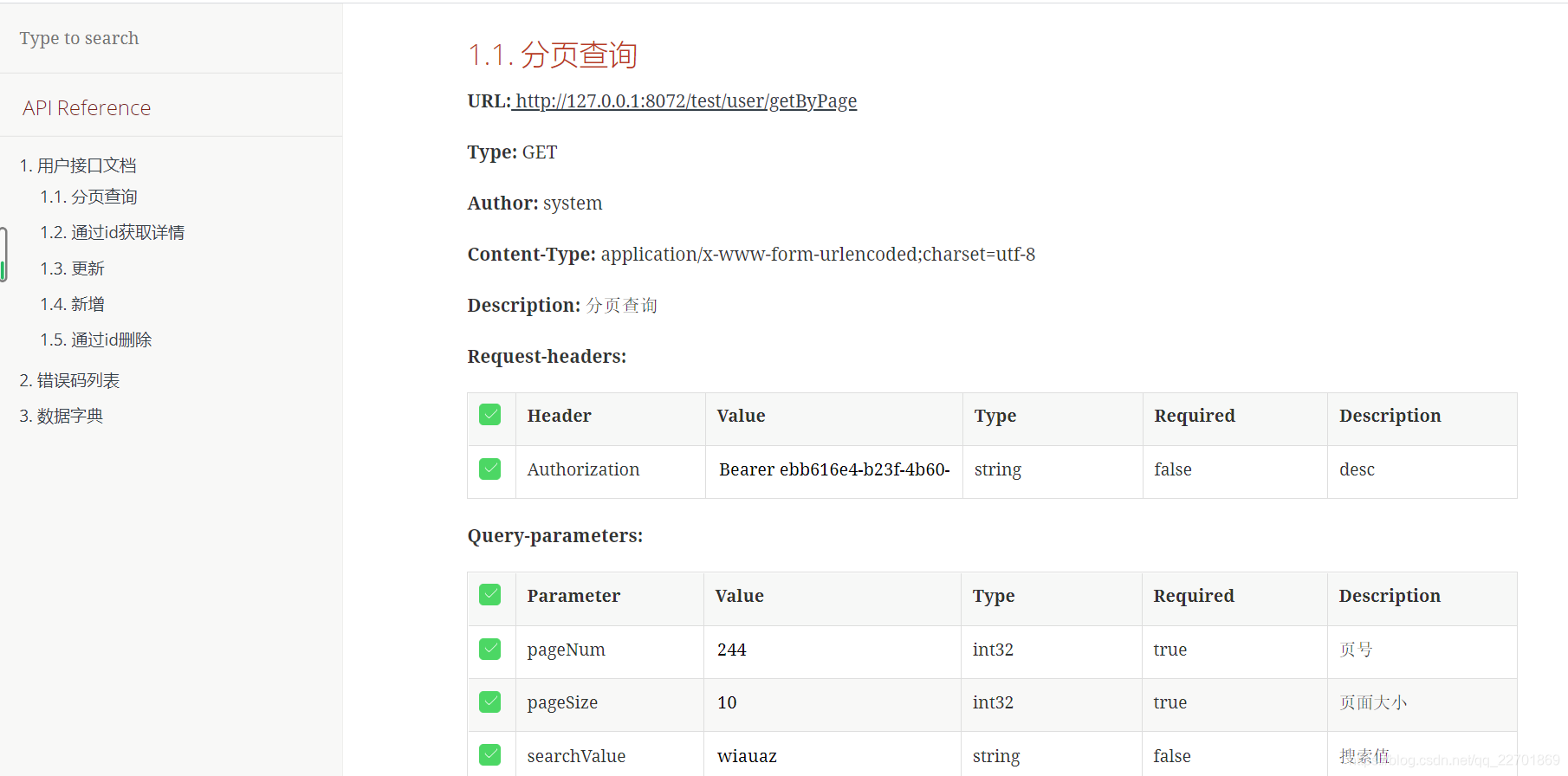Toggle the select-all checkbox in Request-headers table
The width and height of the screenshot is (1568, 776).
[x=490, y=415]
